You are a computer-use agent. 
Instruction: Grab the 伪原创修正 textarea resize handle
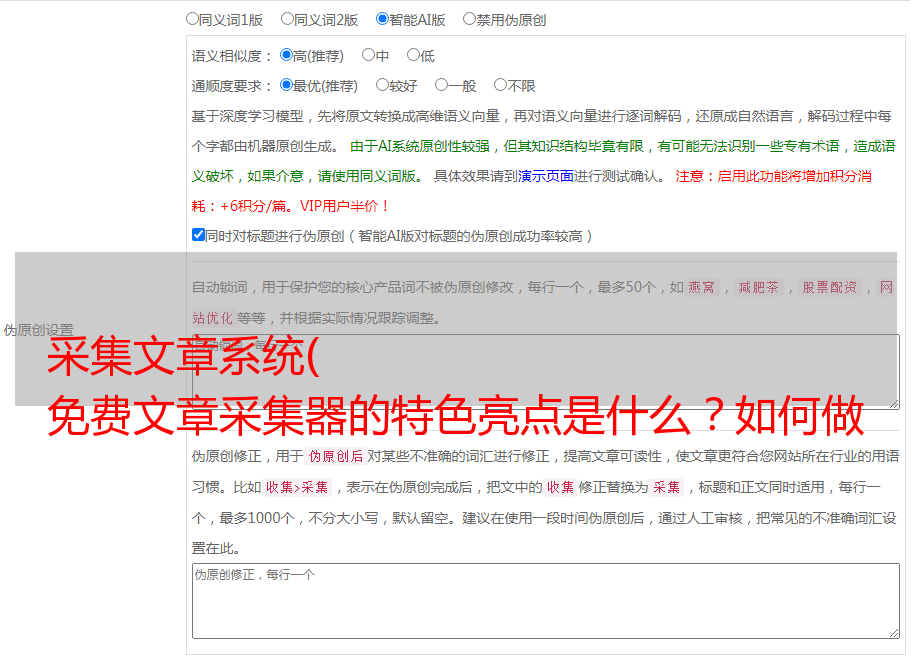pos(894,634)
